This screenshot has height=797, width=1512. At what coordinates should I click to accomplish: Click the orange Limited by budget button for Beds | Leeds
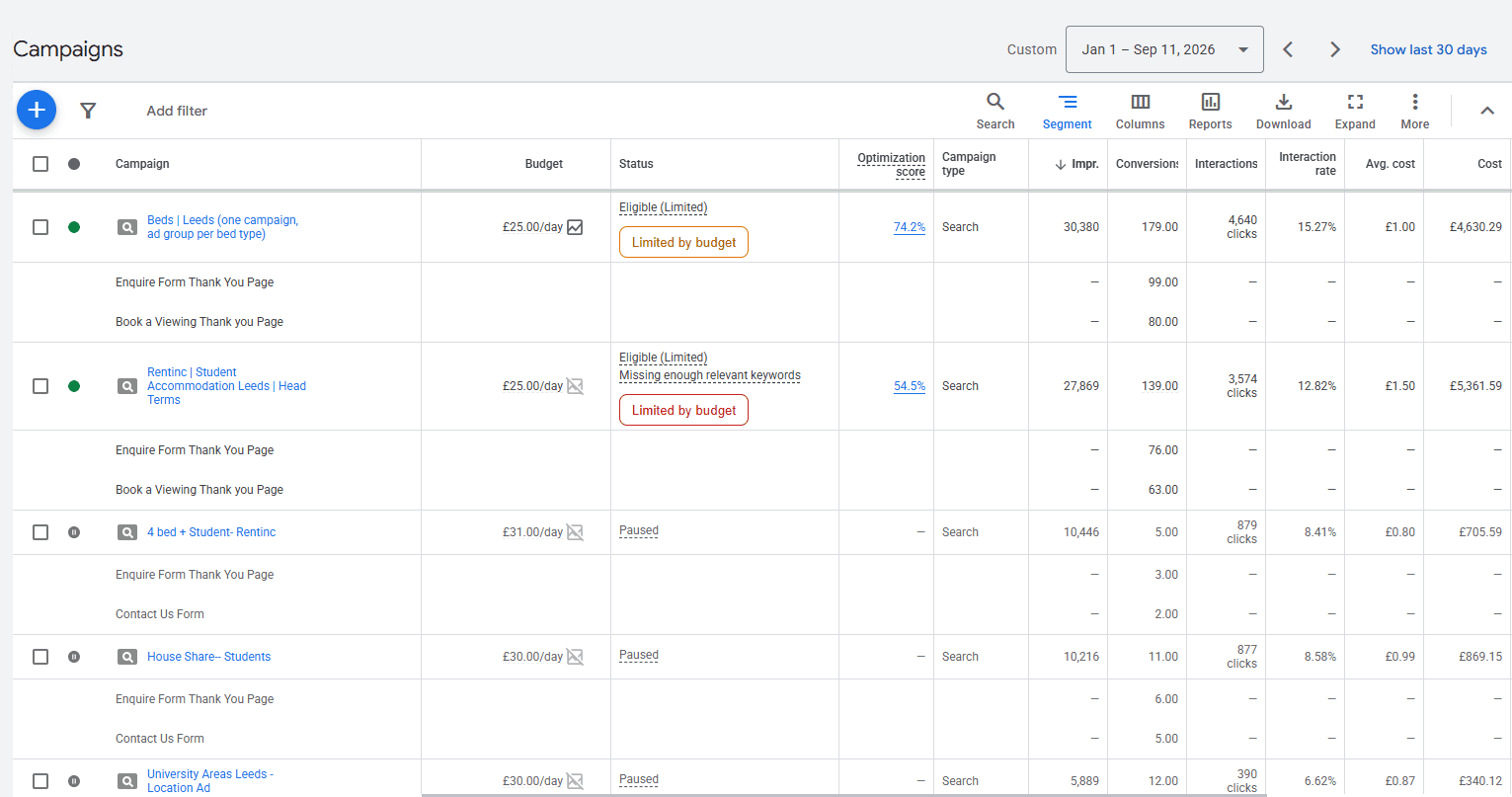[683, 242]
